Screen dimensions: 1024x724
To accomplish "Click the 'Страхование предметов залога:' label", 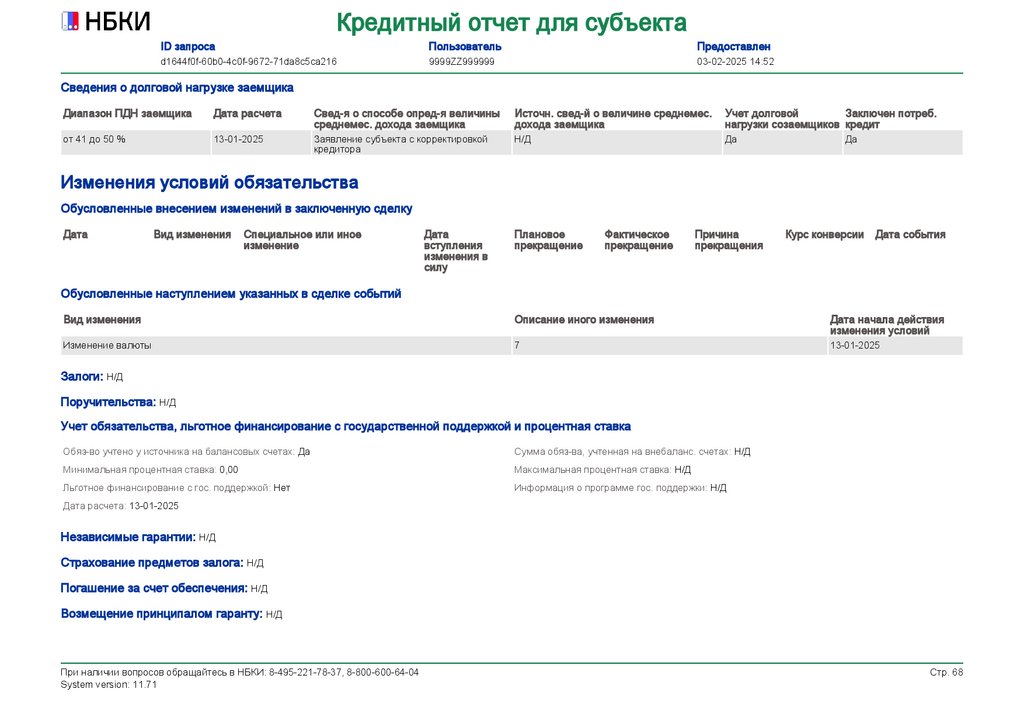I will (x=152, y=563).
